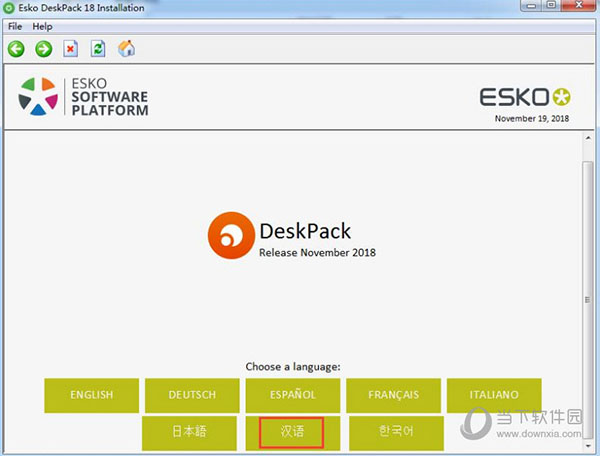Choose 日本語 as installation language
The image size is (600, 456).
tap(189, 433)
